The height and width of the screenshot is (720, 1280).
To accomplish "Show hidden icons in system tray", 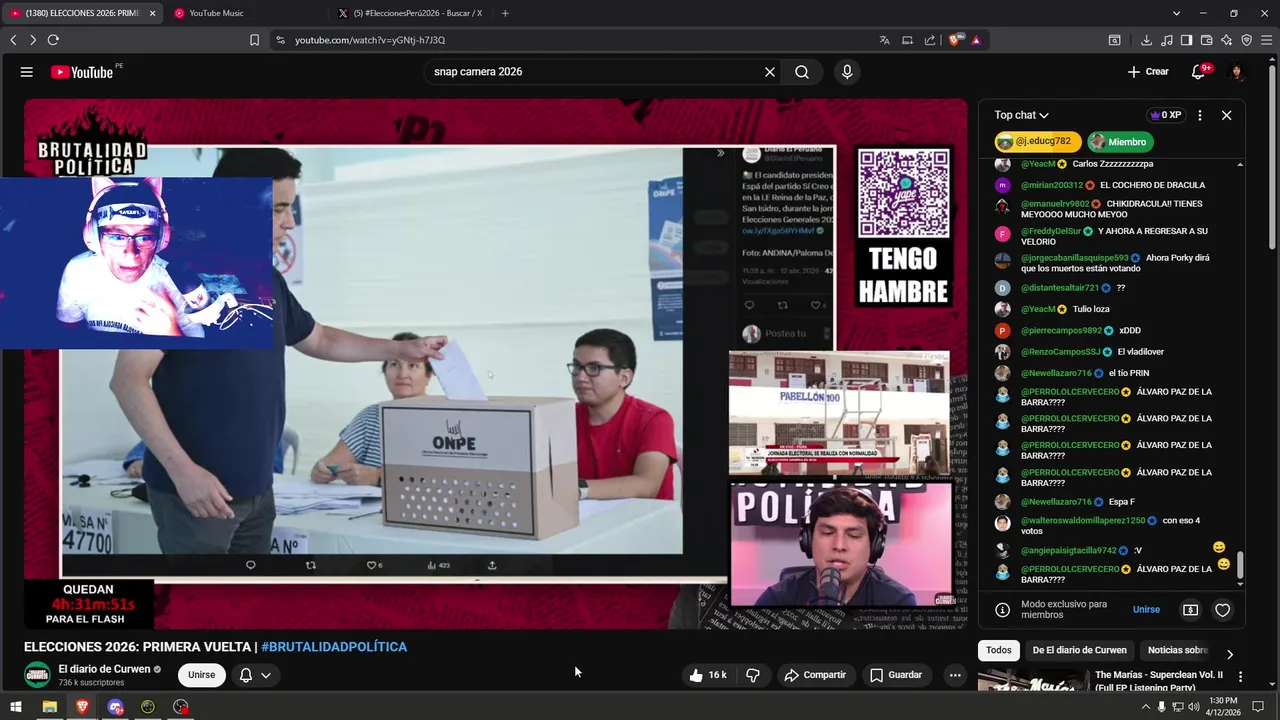I will [1145, 707].
